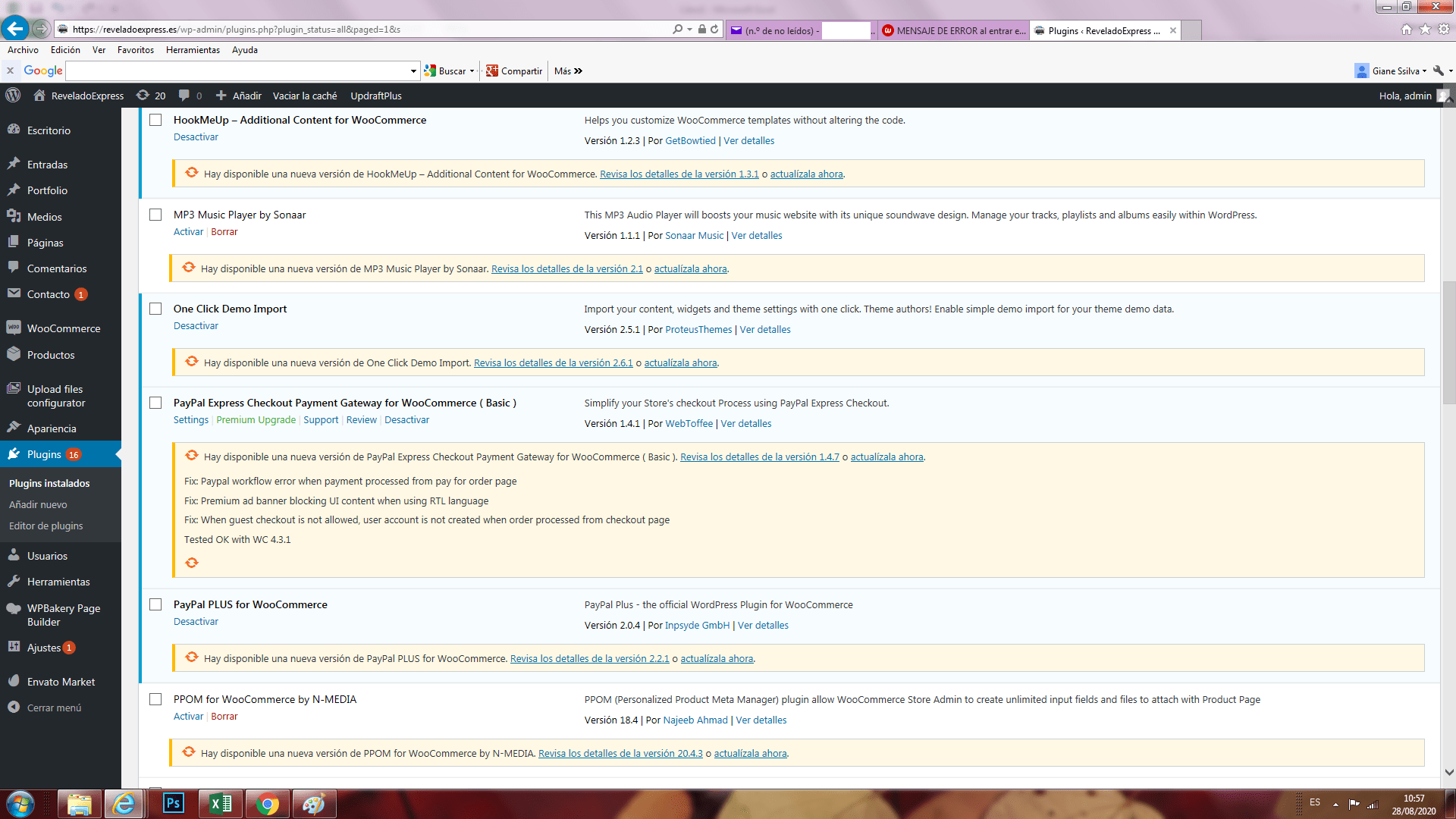Open the Edición menu
This screenshot has width=1456, height=819.
click(x=65, y=50)
